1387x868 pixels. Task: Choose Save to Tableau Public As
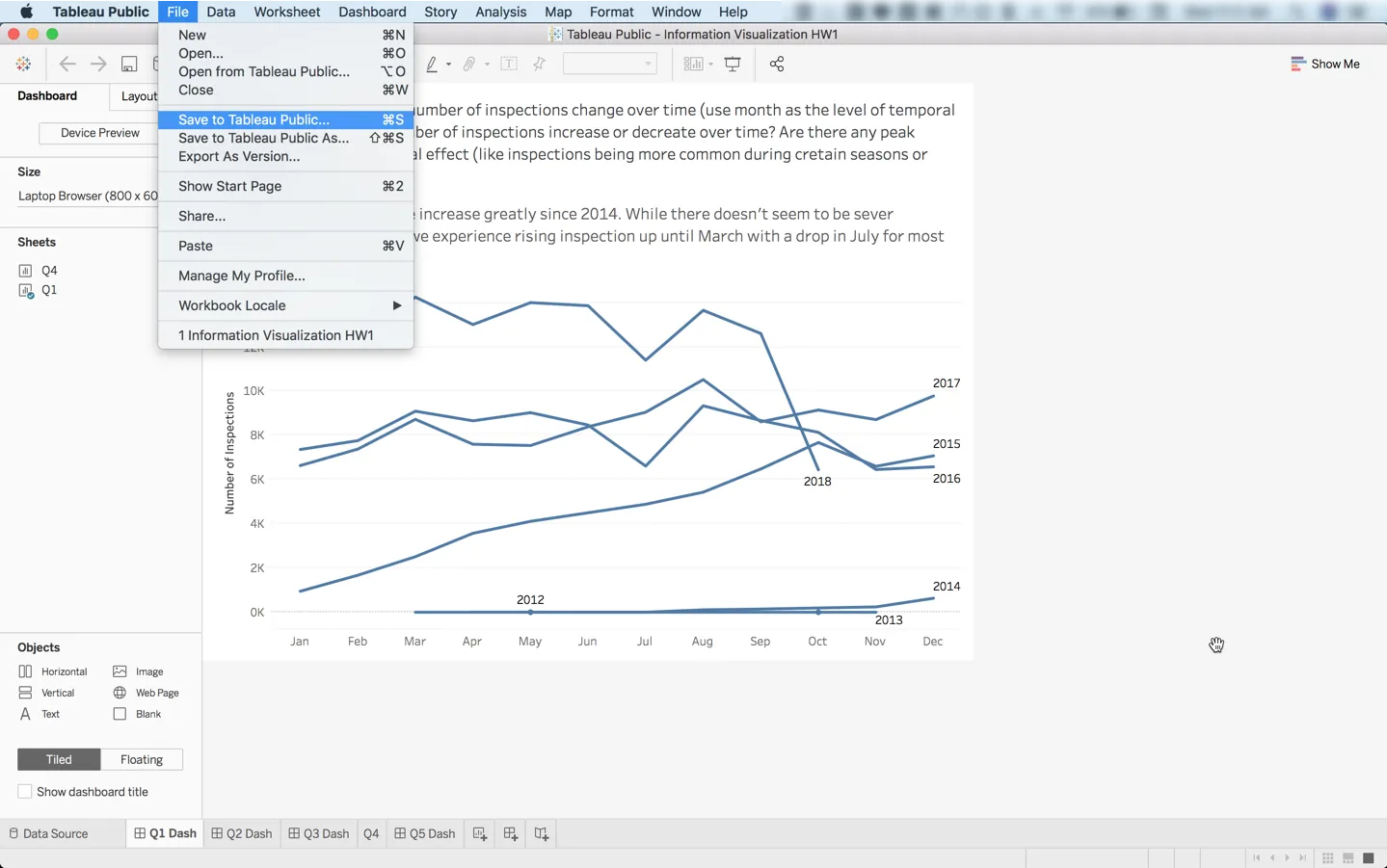click(x=285, y=138)
